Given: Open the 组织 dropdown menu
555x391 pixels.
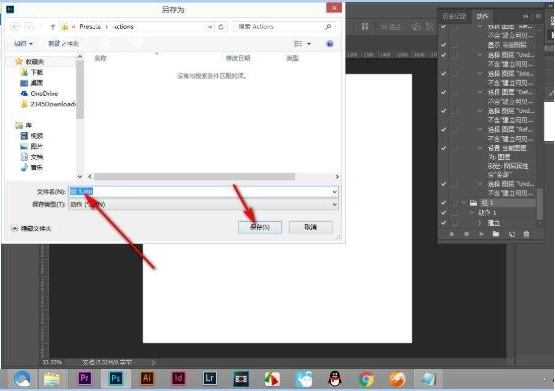Looking at the screenshot, I should [23, 44].
